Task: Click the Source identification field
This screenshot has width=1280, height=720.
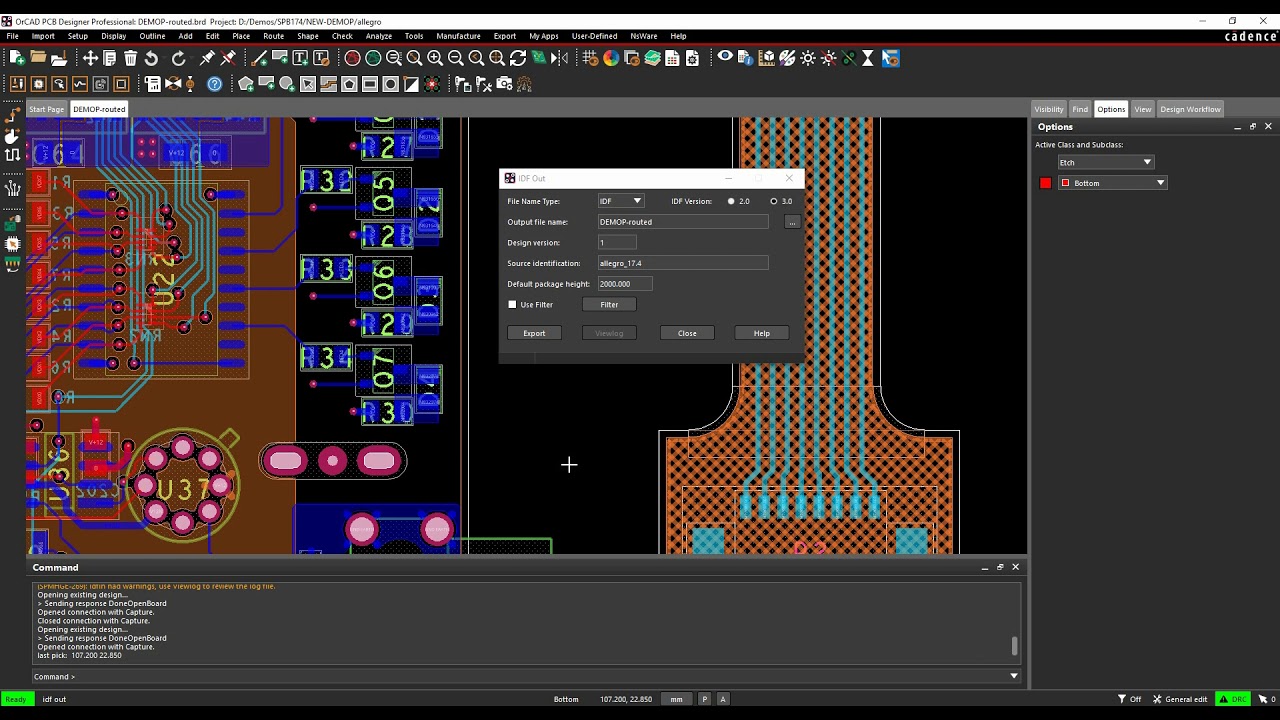Action: [683, 263]
